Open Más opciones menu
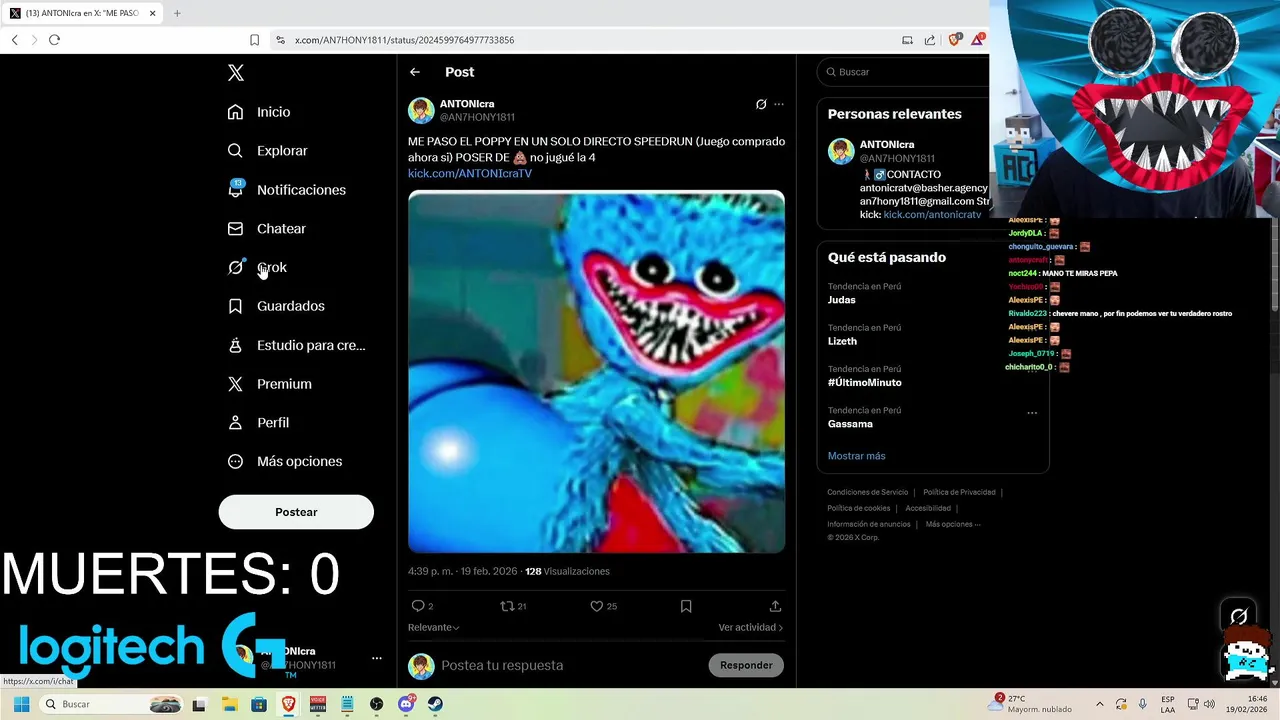 click(285, 462)
